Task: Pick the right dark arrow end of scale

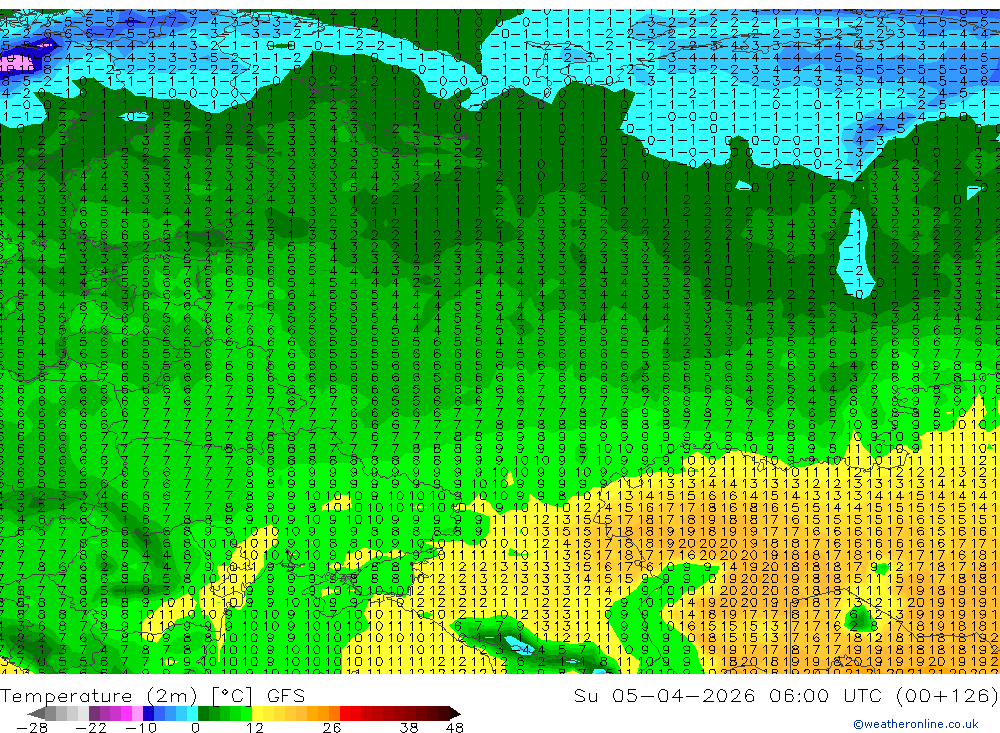Action: click(x=455, y=714)
